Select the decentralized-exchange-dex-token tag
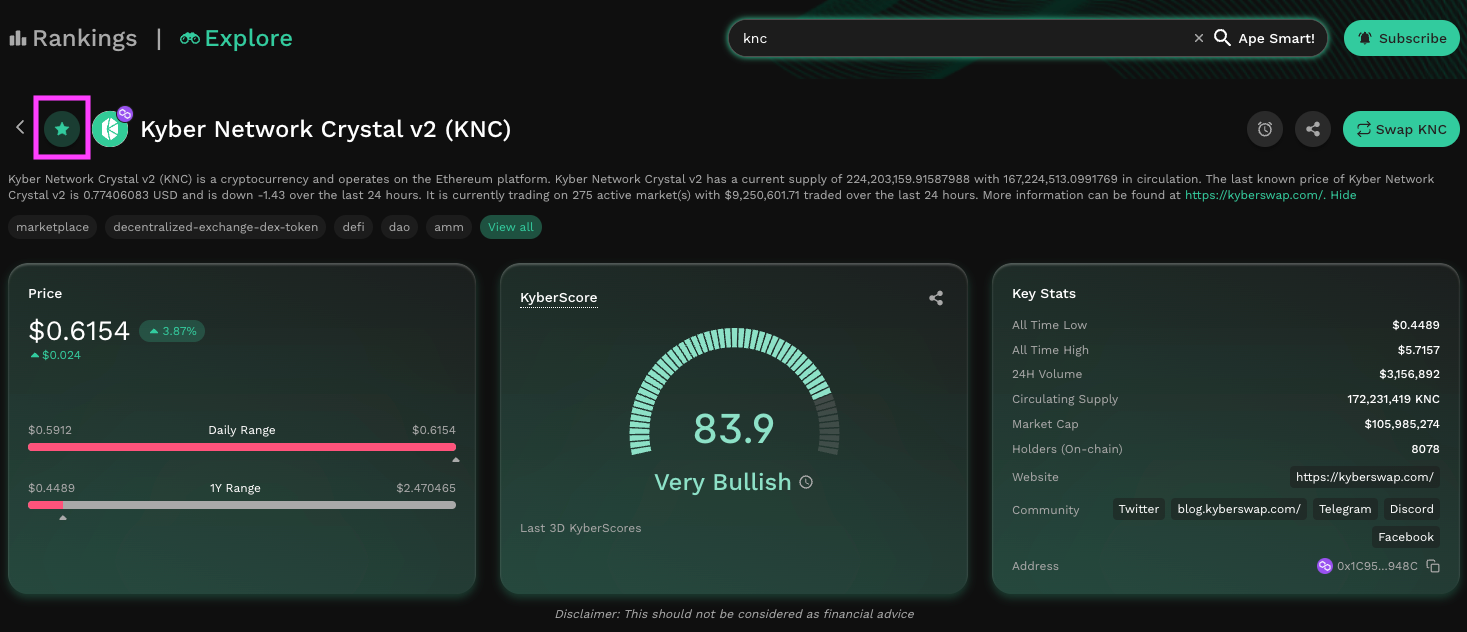1467x632 pixels. coord(216,227)
